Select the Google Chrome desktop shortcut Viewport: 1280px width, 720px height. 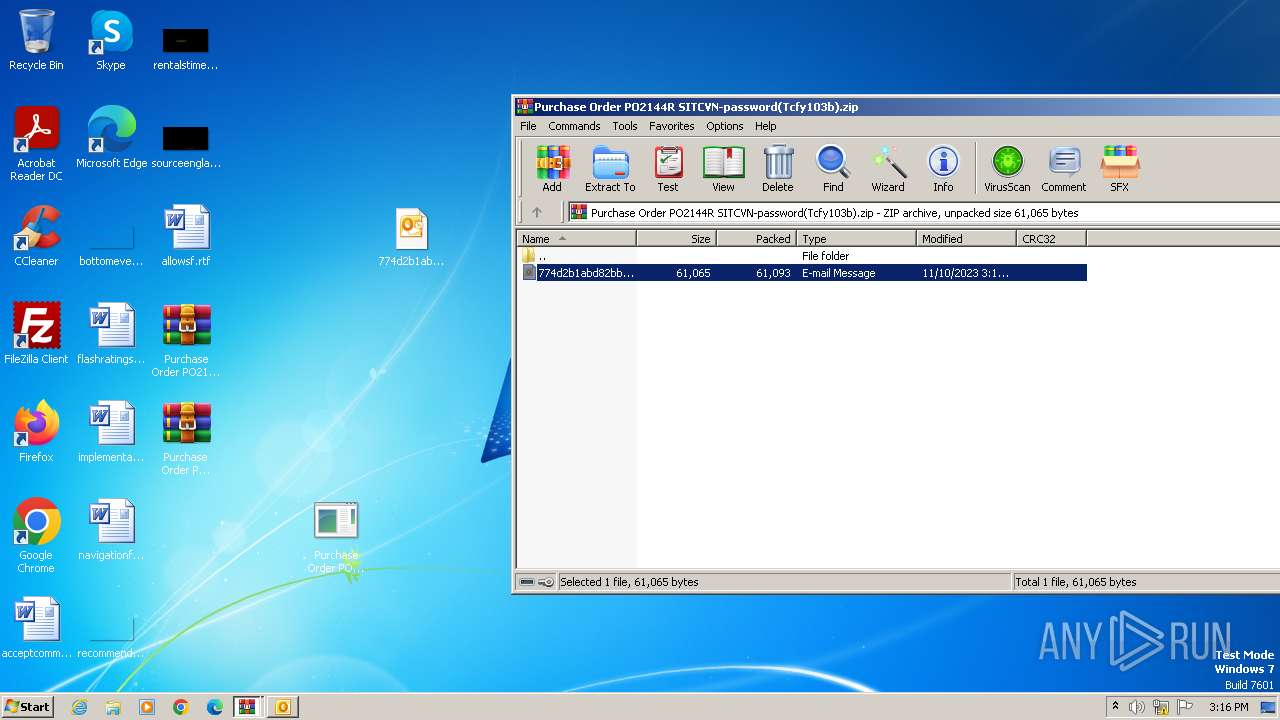click(x=36, y=536)
